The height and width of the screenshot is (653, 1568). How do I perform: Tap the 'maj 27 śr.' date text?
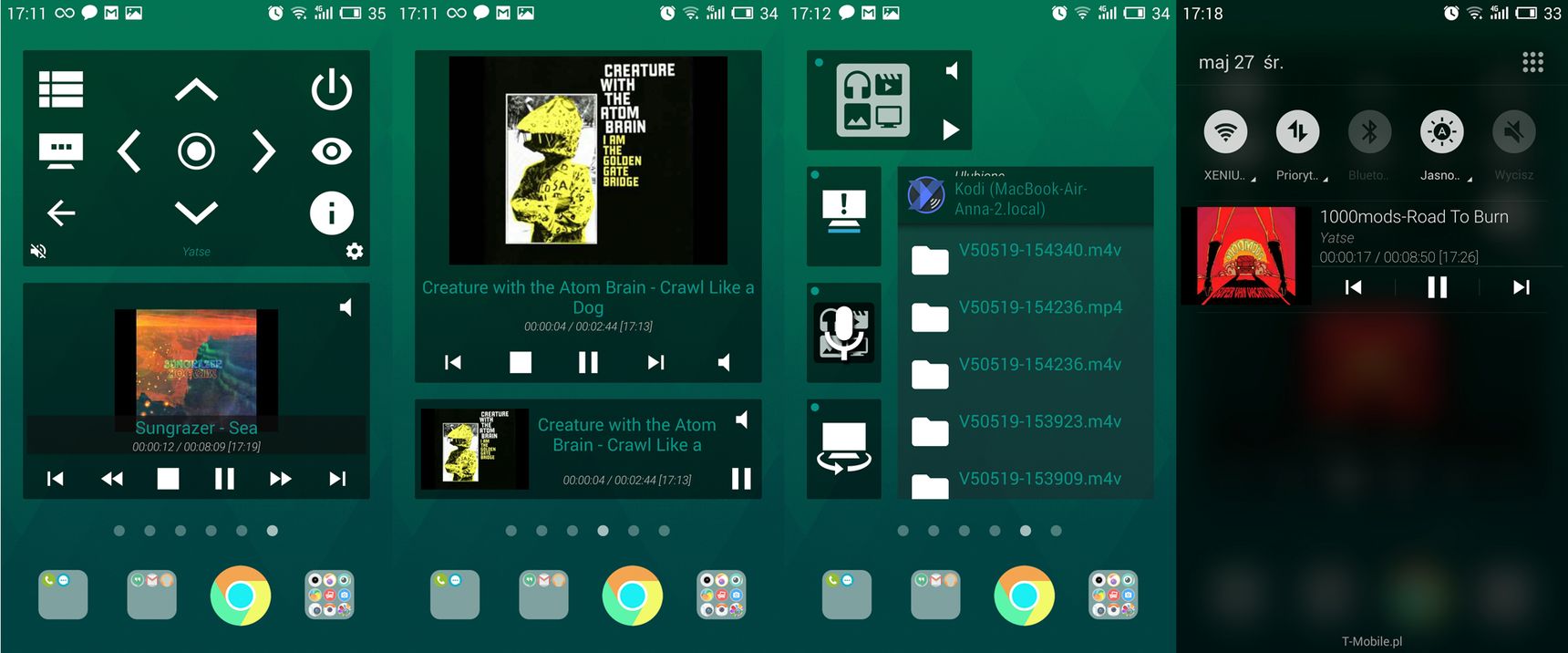[1241, 62]
